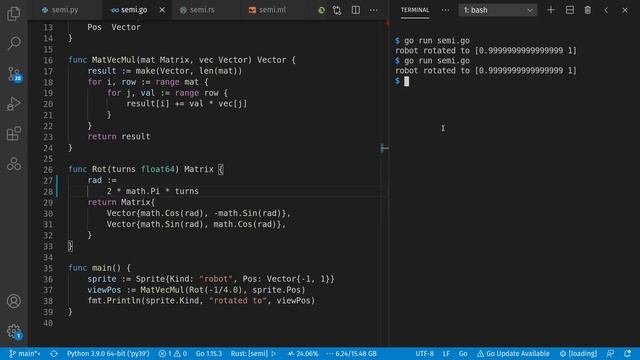Change UTF-8 file encoding
The height and width of the screenshot is (360, 640).
pyautogui.click(x=424, y=353)
